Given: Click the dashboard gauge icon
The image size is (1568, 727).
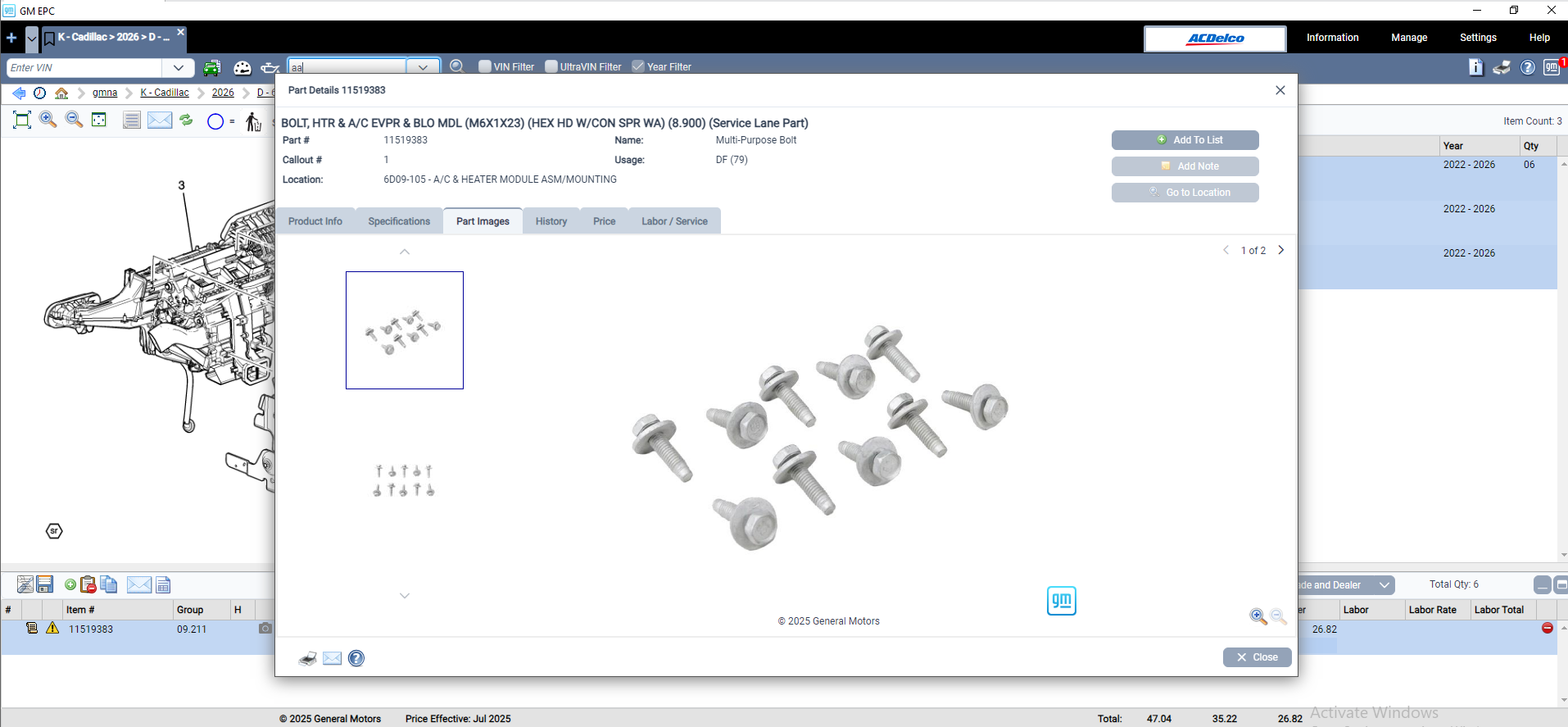Looking at the screenshot, I should point(242,68).
